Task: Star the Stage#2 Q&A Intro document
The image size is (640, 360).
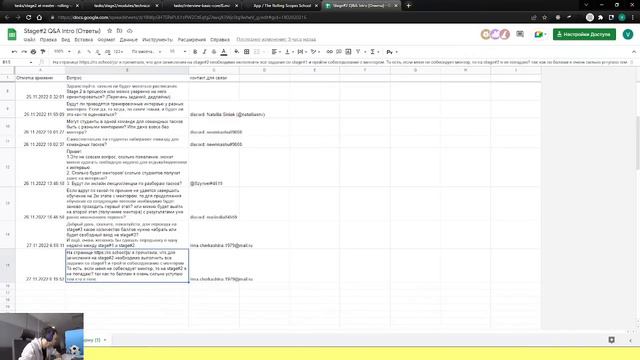Action: click(109, 31)
